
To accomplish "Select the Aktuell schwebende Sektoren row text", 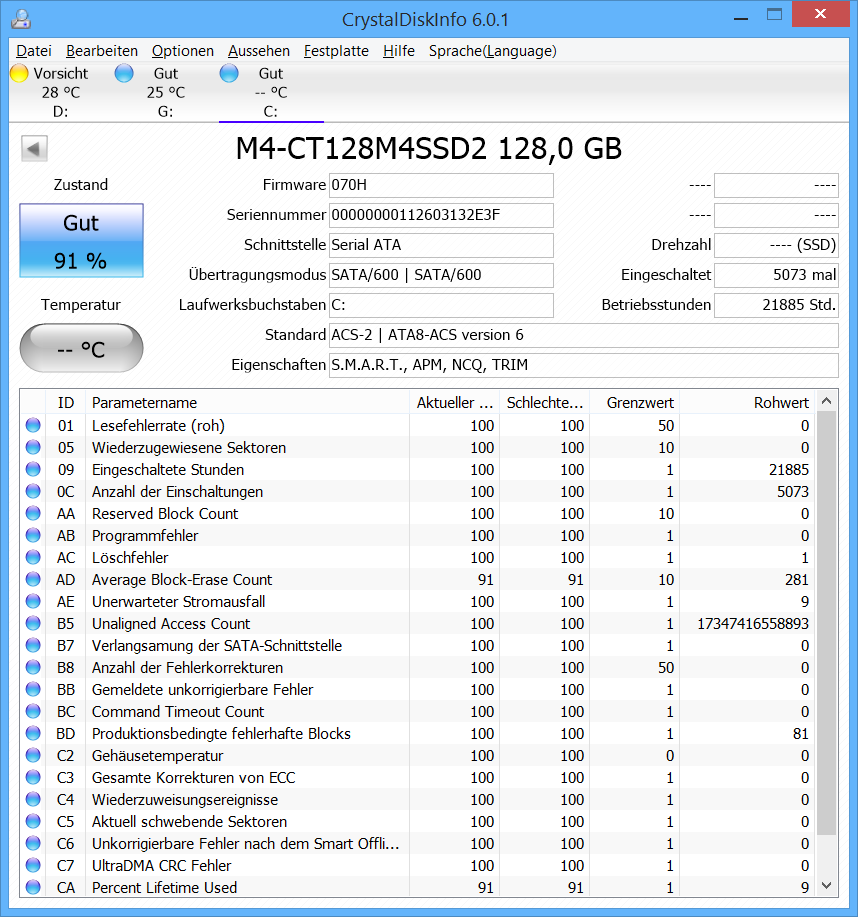I will [189, 822].
